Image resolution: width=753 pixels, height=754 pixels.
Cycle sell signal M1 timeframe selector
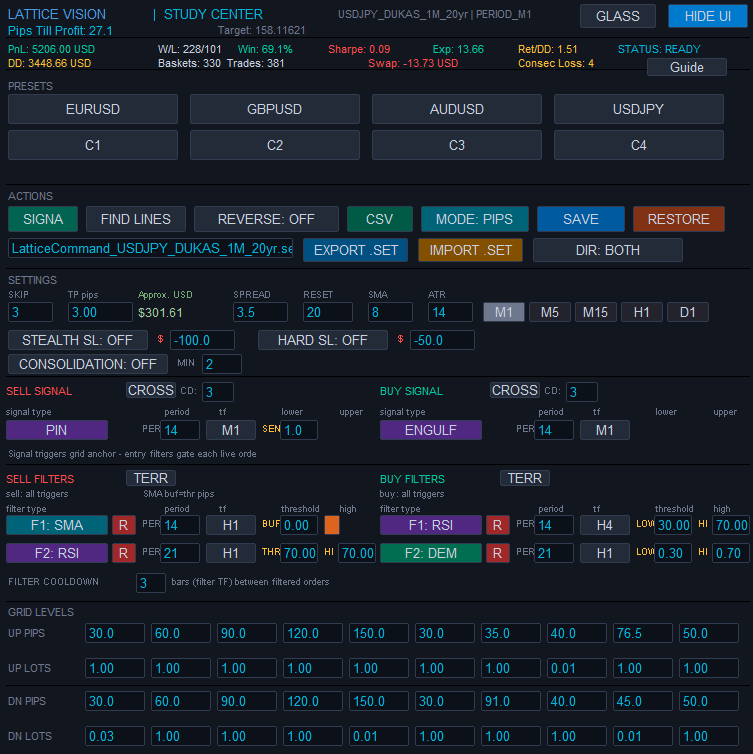(x=231, y=430)
